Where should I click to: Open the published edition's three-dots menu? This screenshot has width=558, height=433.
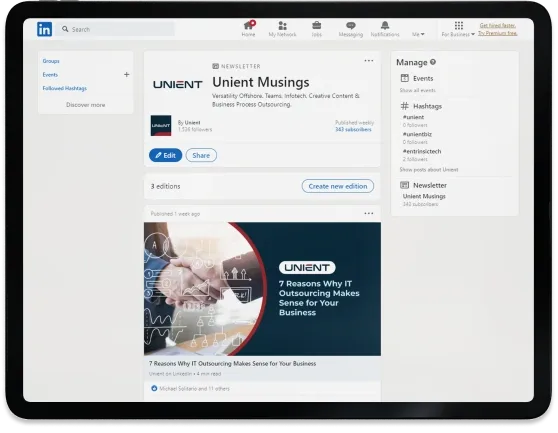click(x=369, y=213)
